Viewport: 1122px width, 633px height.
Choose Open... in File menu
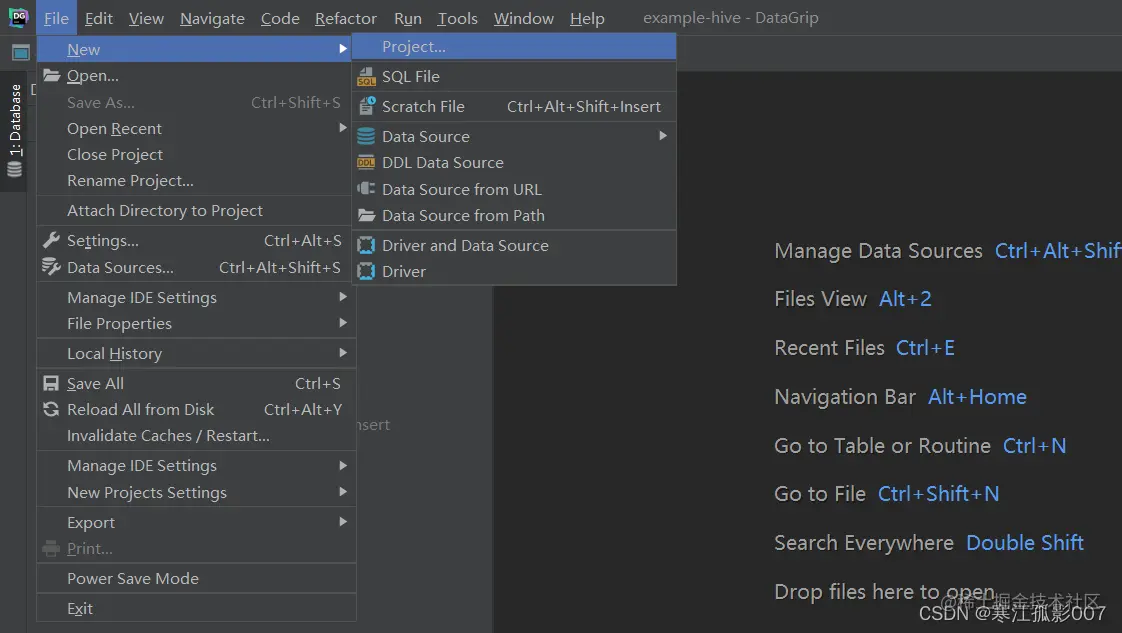click(196, 75)
